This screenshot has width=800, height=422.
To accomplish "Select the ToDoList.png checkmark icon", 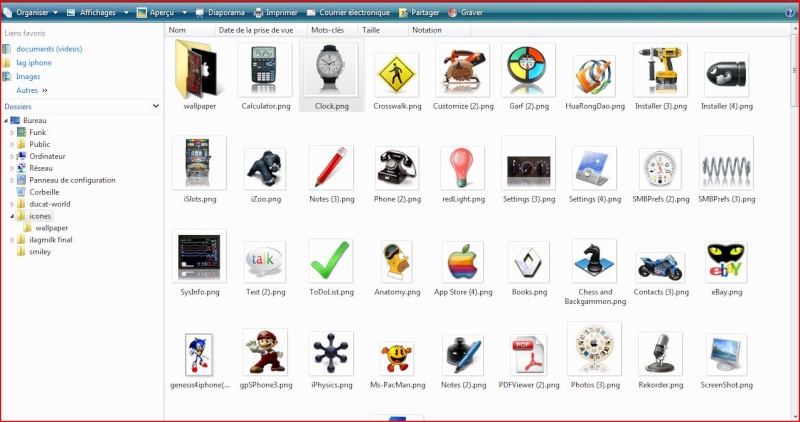I will tap(331, 261).
